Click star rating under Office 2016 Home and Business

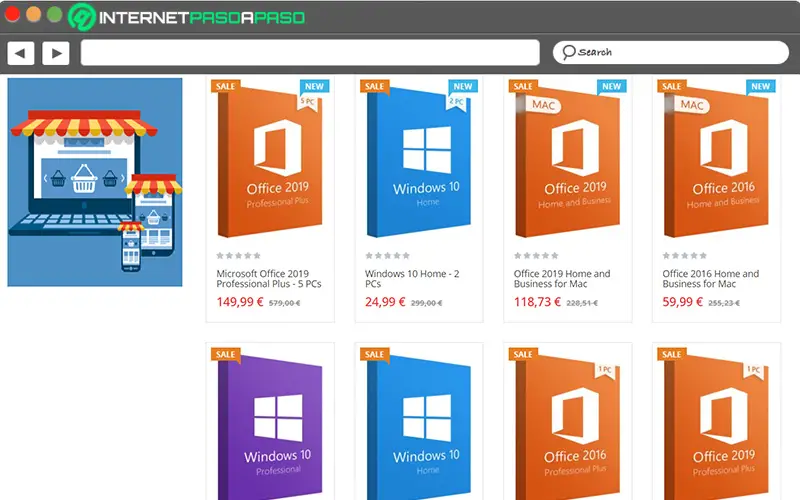tap(685, 256)
